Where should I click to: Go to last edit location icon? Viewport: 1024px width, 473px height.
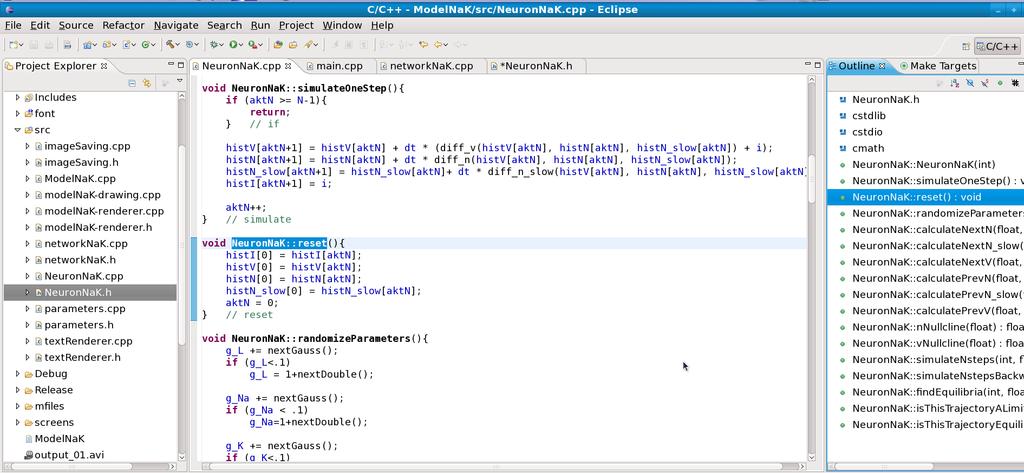point(424,44)
